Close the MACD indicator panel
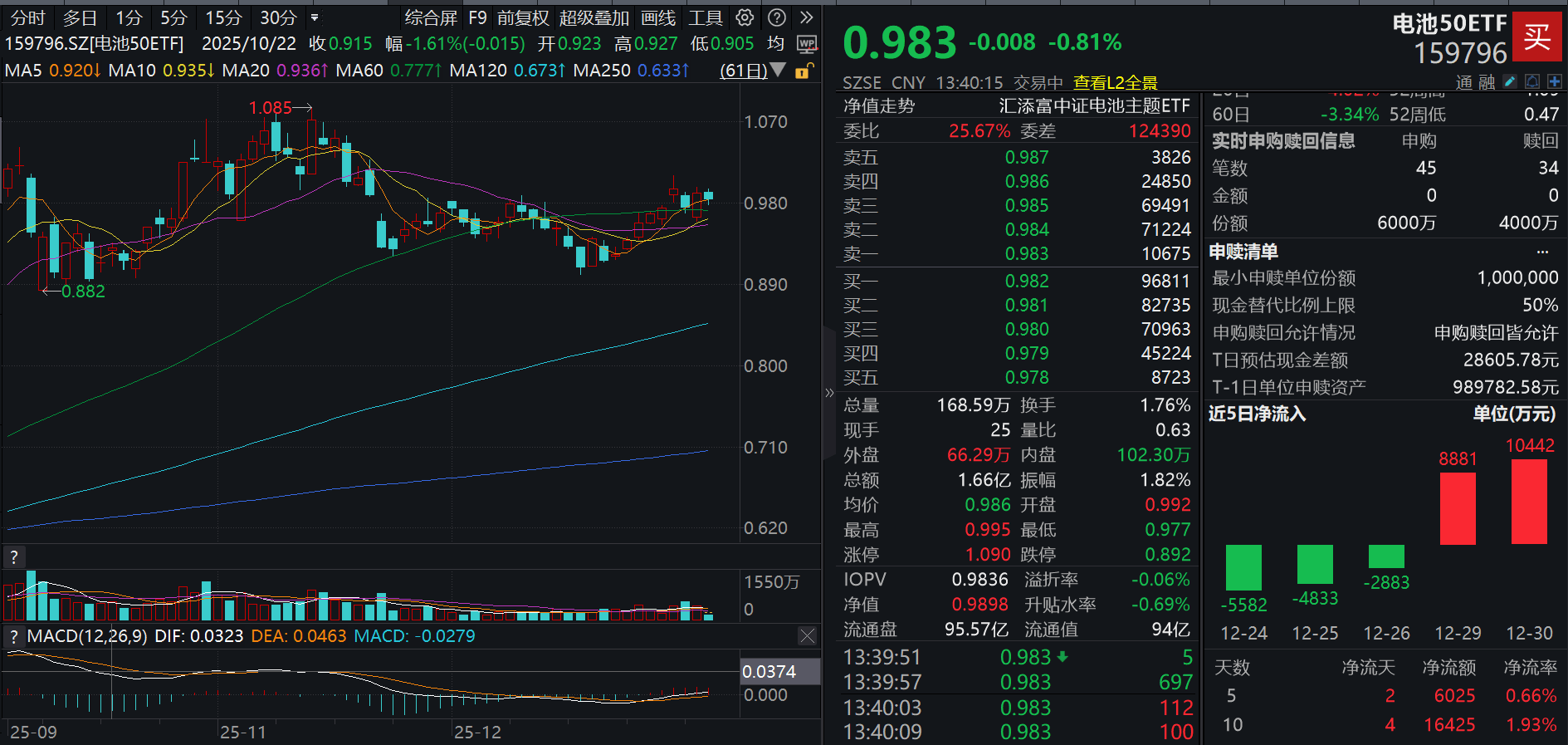This screenshot has width=1568, height=745. 807,636
